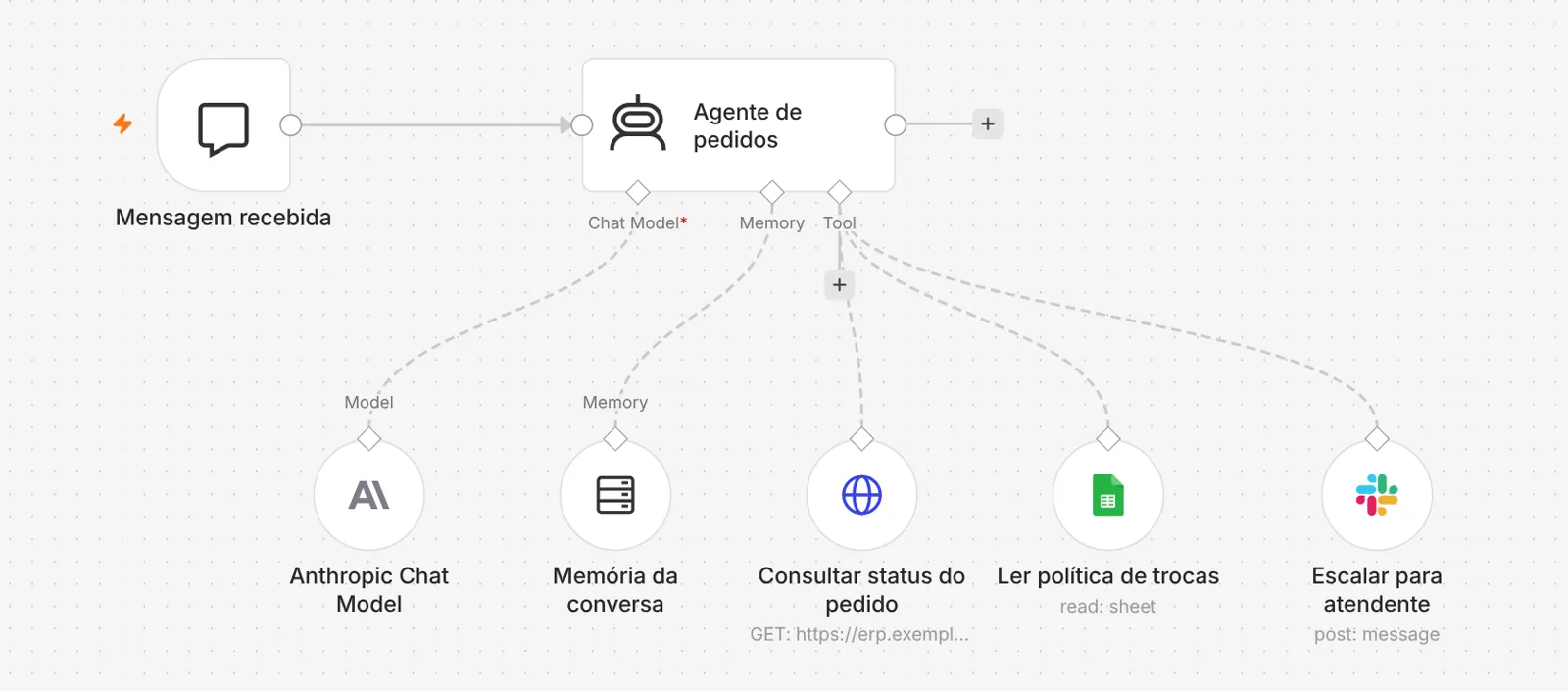
Task: Click the read: sheet subtitle
Action: [x=1108, y=607]
